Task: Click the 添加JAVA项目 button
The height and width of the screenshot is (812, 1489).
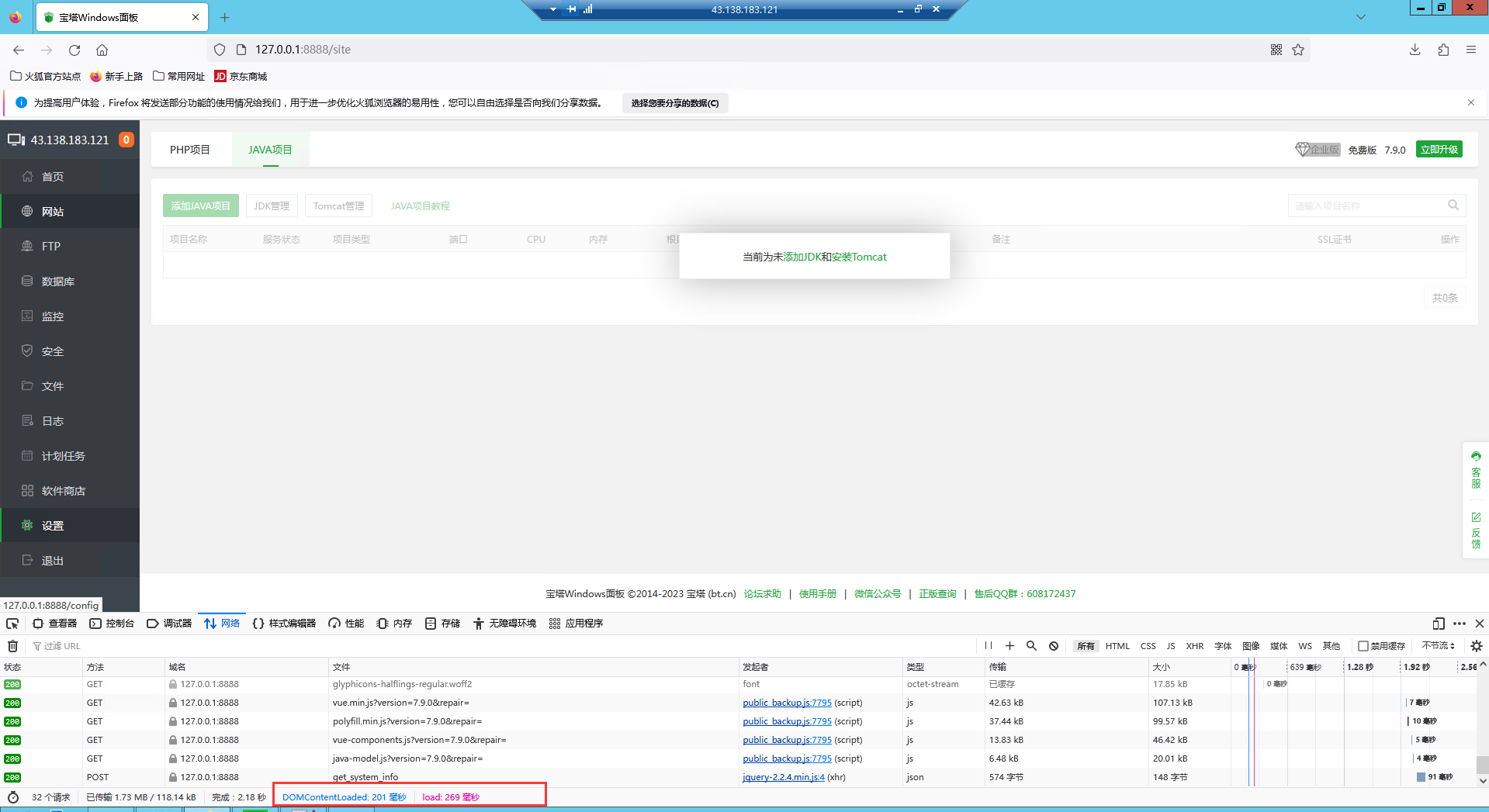Action: point(201,206)
